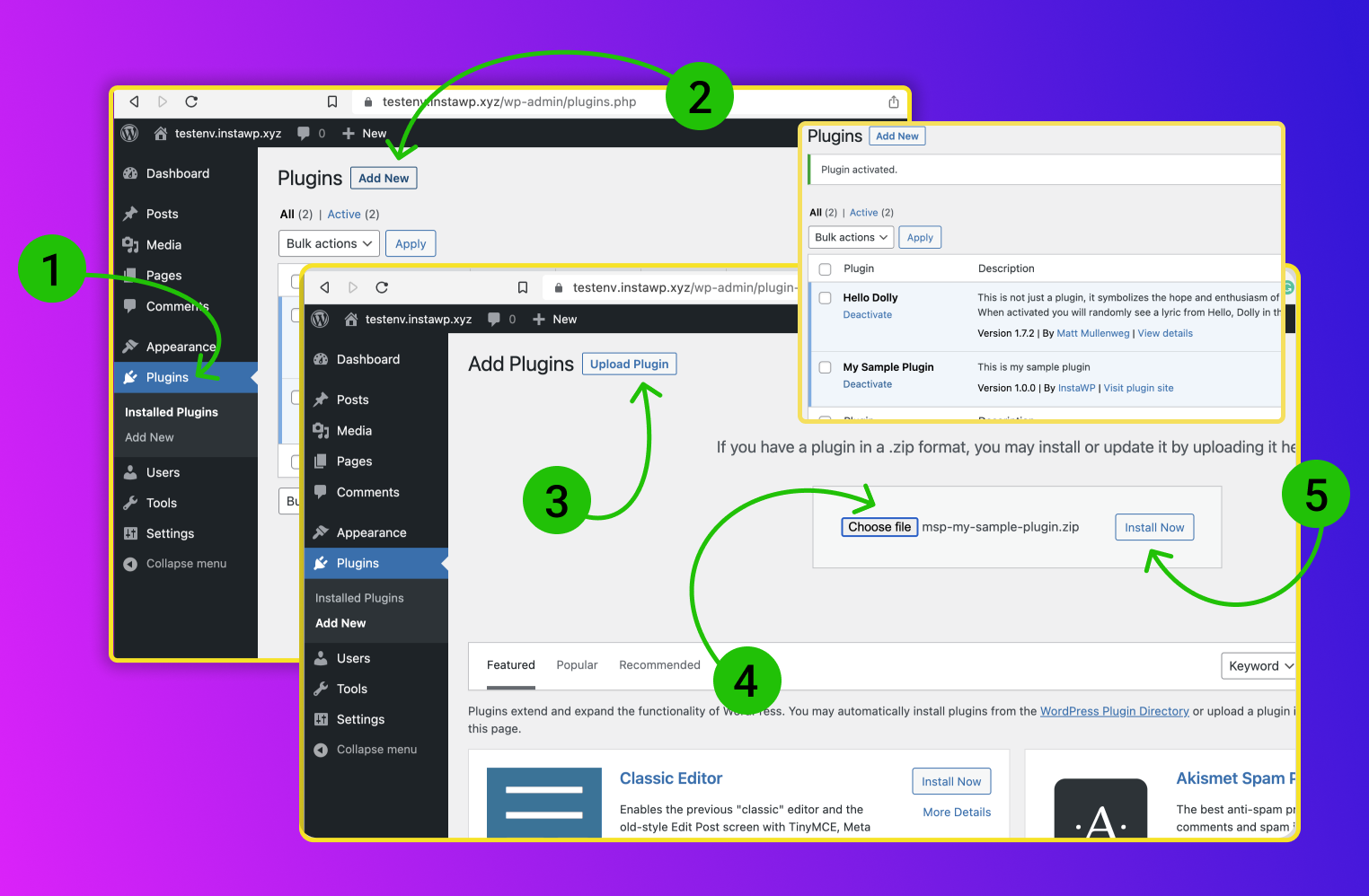Open the Visit plugin site link
The image size is (1369, 896).
(x=1138, y=388)
